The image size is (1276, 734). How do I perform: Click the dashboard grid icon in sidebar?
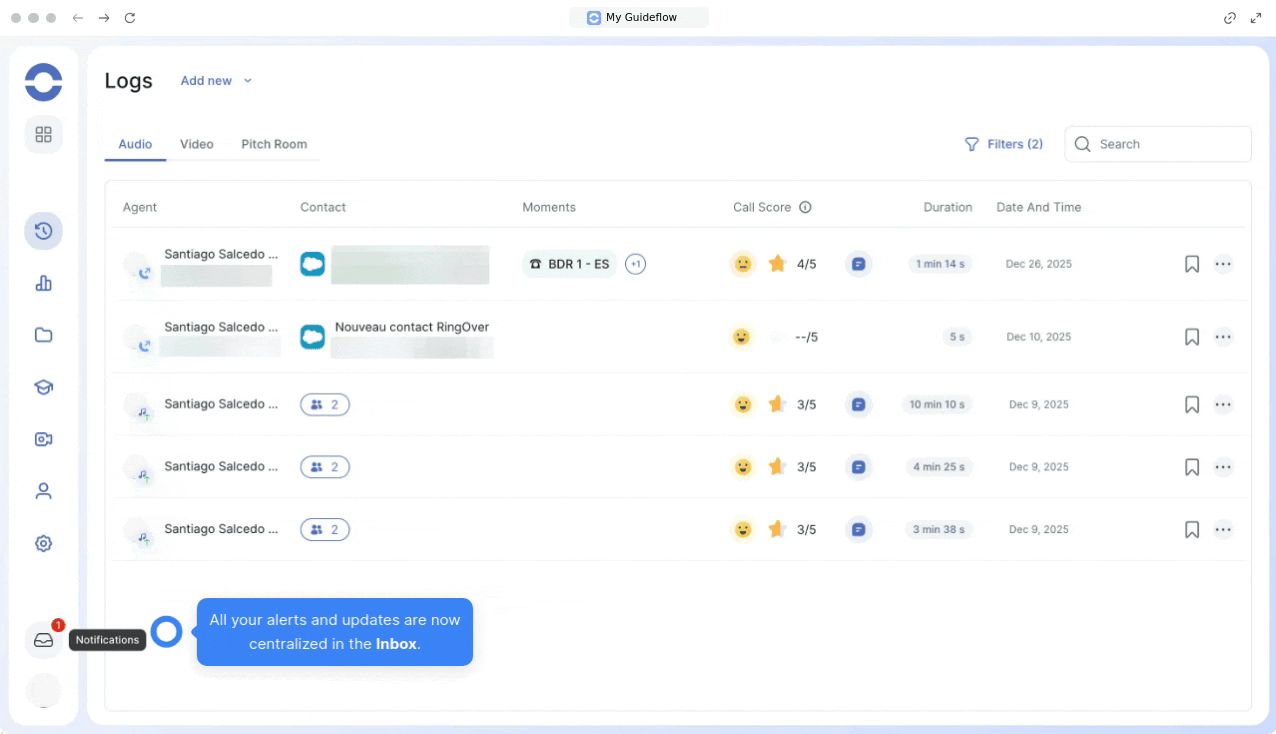point(43,134)
